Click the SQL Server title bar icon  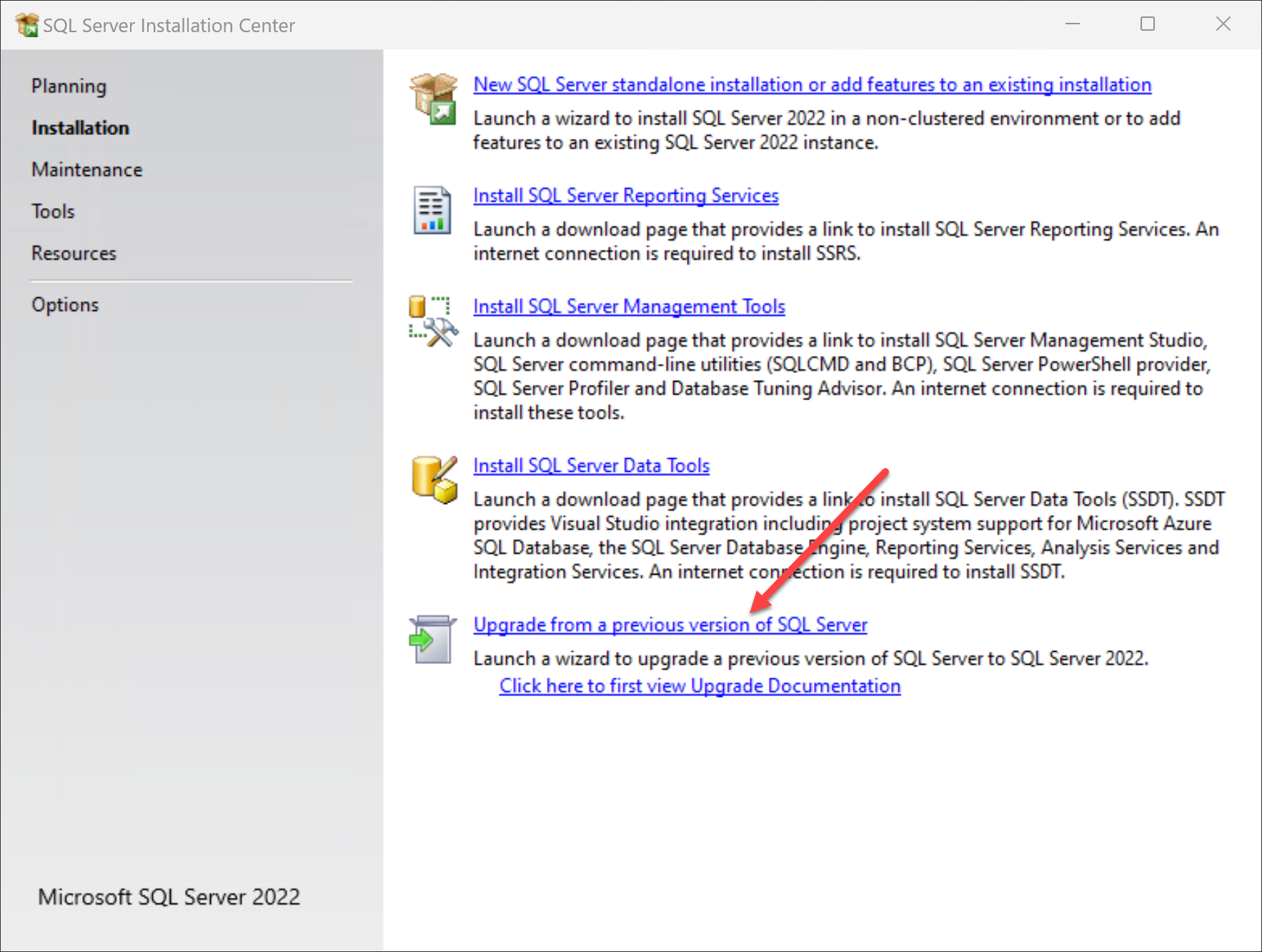click(x=26, y=25)
